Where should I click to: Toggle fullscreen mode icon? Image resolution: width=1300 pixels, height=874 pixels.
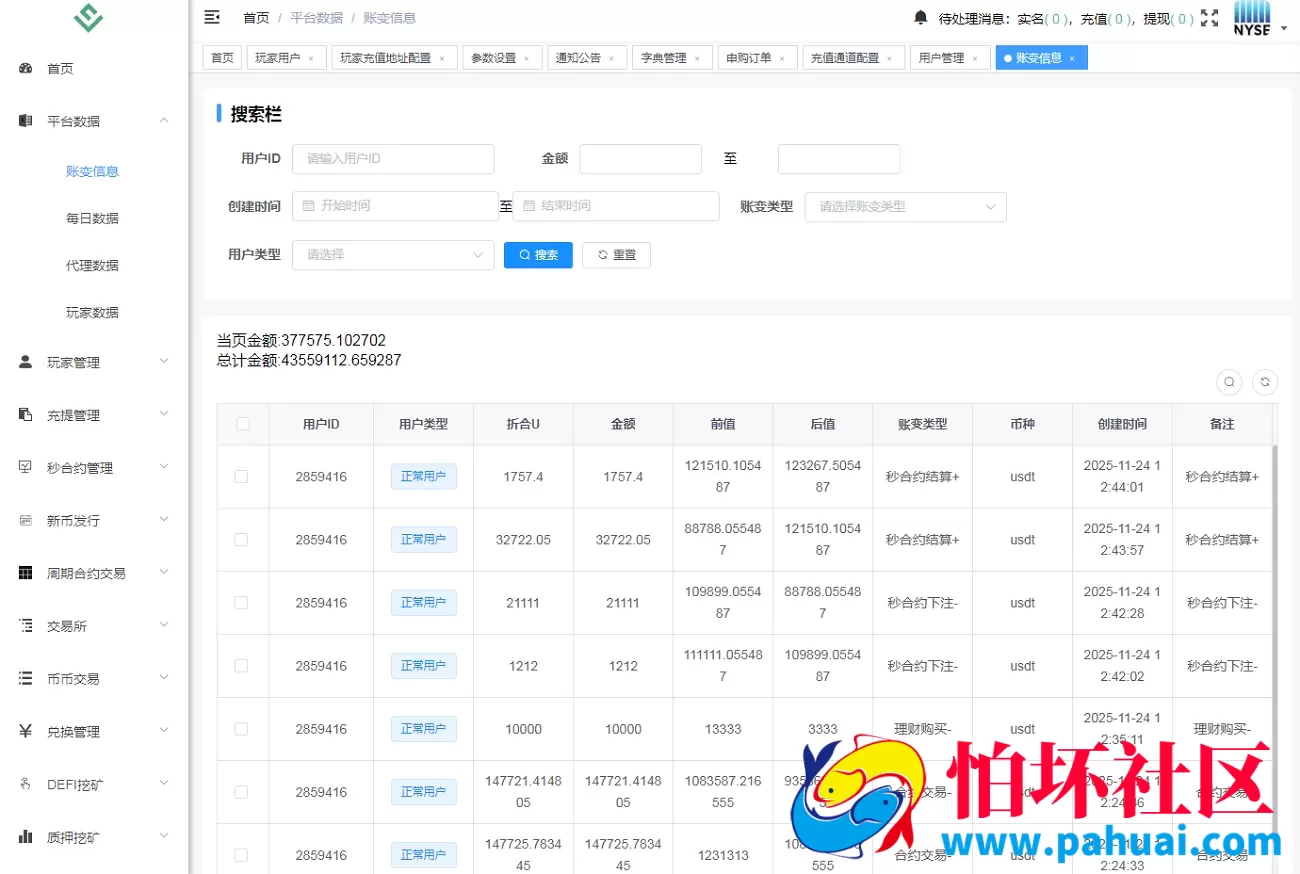(1209, 17)
